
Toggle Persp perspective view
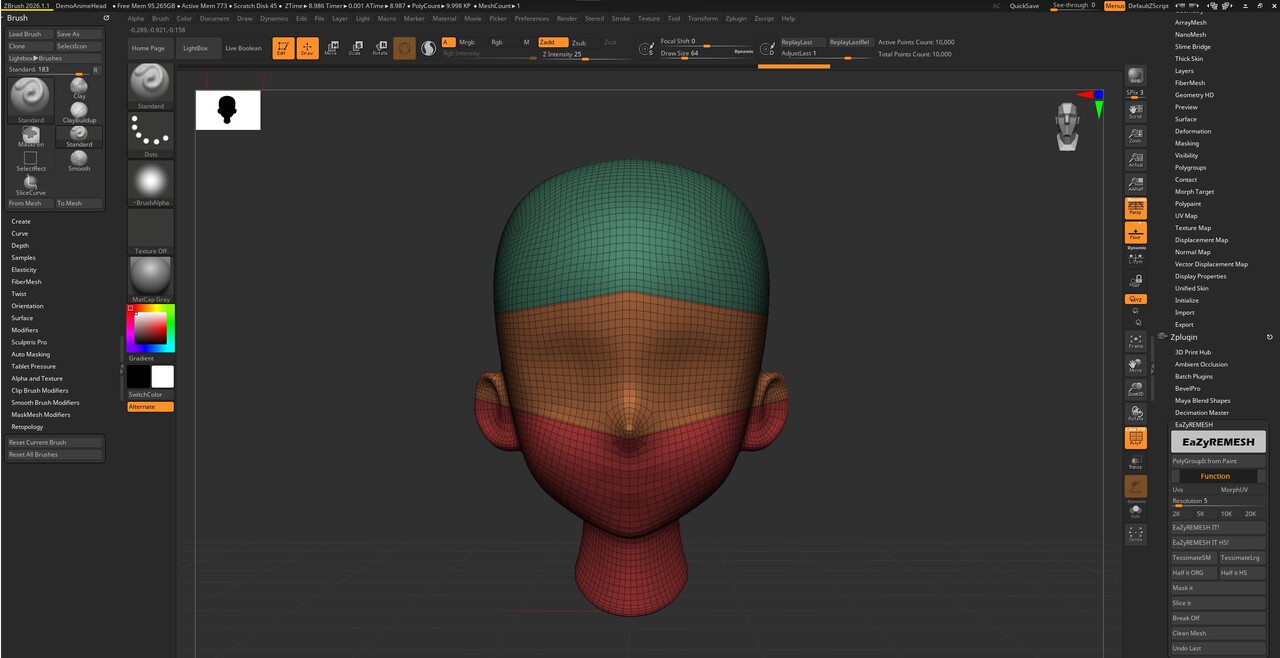point(1135,207)
